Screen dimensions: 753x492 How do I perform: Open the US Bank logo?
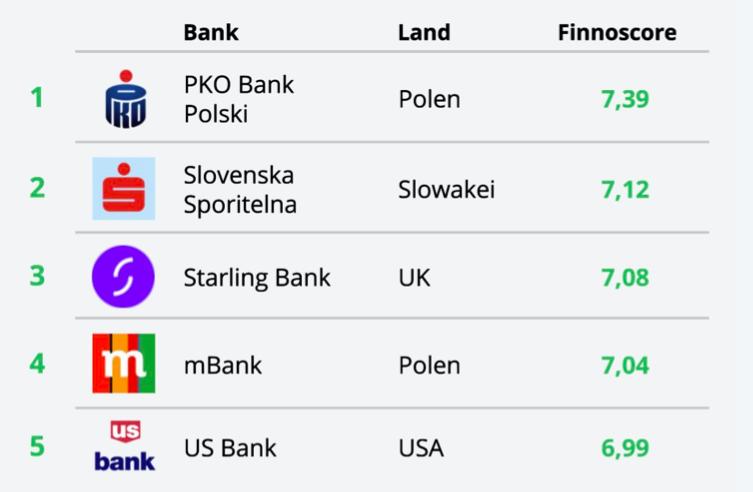[125, 446]
